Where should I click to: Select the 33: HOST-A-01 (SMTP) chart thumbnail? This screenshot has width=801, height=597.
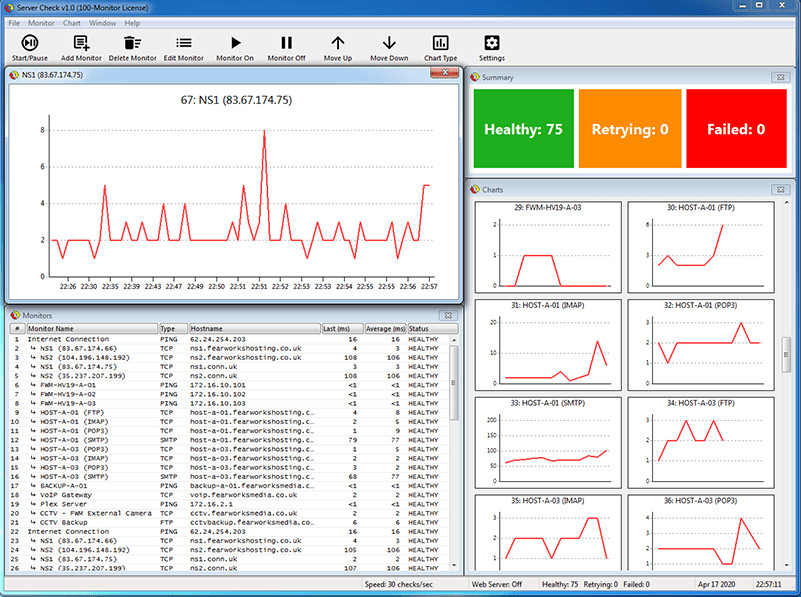[548, 442]
